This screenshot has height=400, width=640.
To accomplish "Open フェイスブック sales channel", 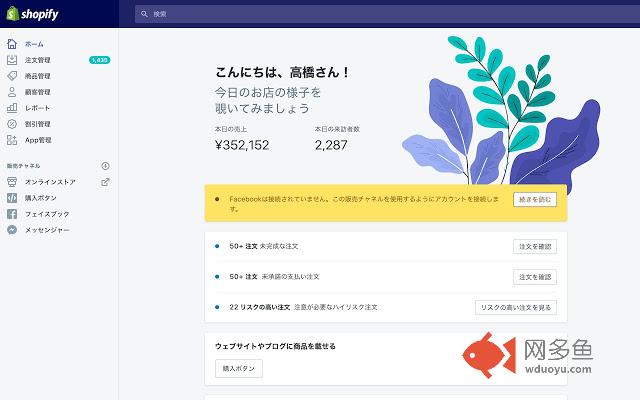I will [x=47, y=214].
